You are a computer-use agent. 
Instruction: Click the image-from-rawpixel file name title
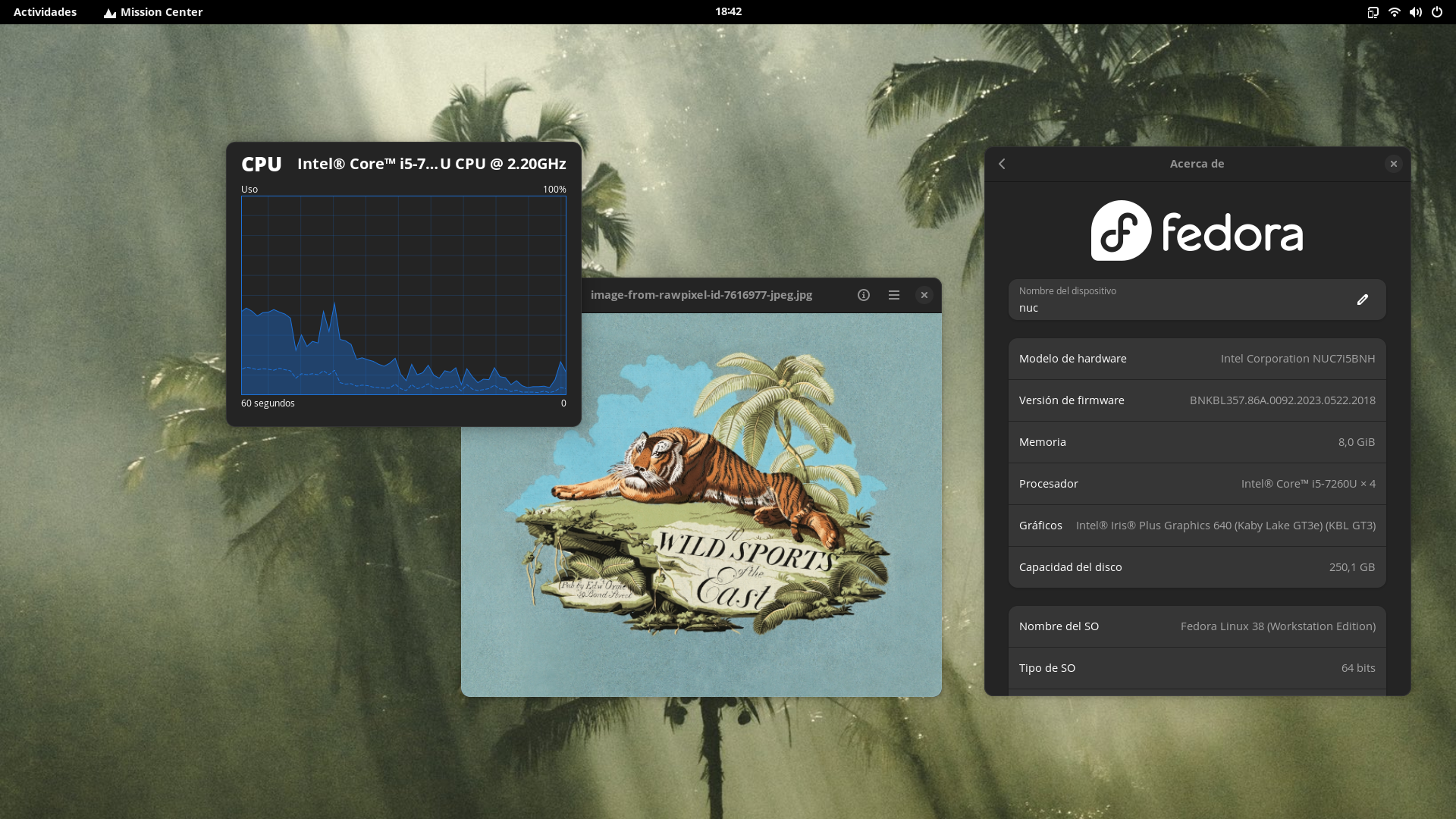(701, 295)
